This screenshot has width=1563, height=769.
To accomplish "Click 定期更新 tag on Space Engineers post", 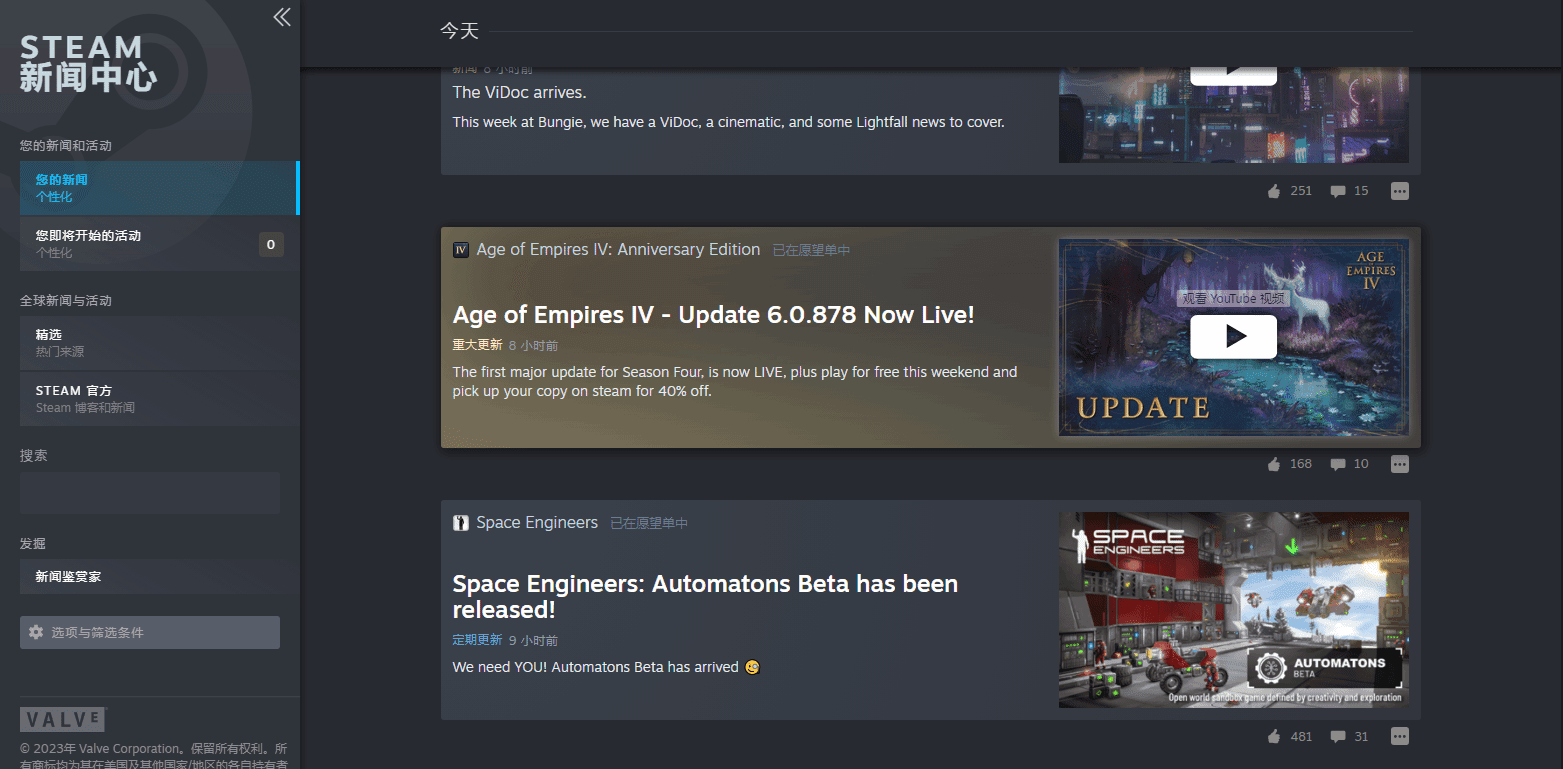I will coord(477,640).
